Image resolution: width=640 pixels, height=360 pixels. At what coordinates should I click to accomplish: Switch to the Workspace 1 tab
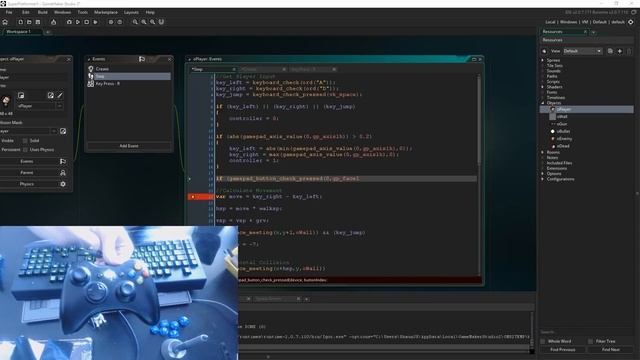(21, 31)
